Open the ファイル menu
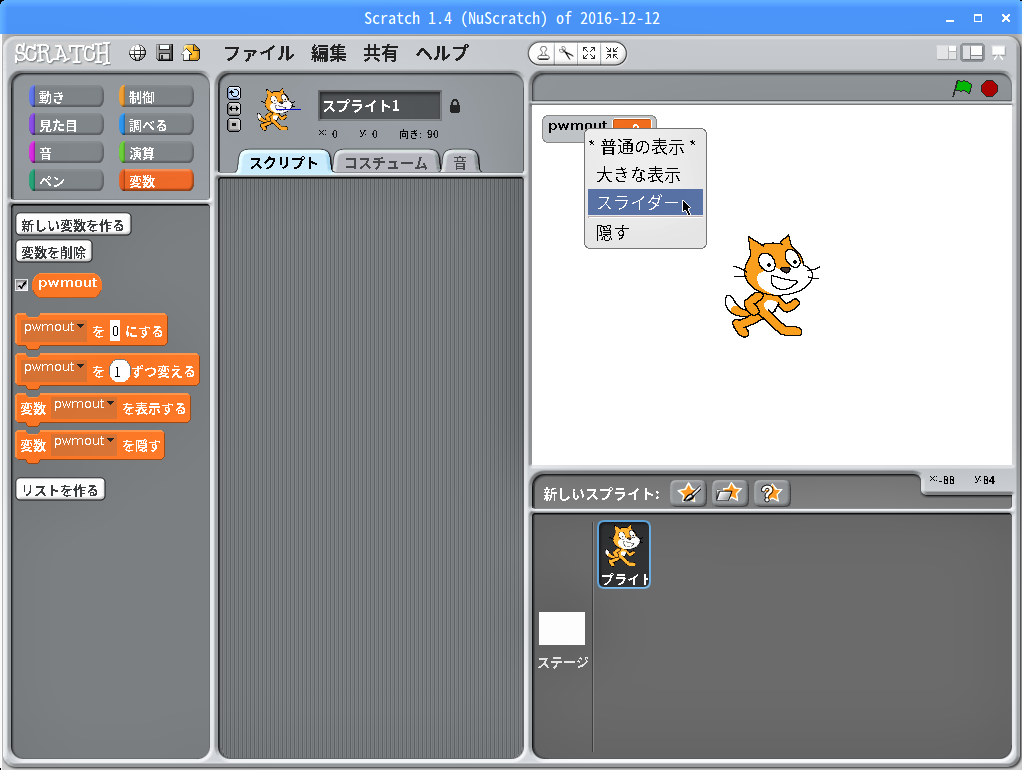The width and height of the screenshot is (1022, 770). (x=259, y=53)
